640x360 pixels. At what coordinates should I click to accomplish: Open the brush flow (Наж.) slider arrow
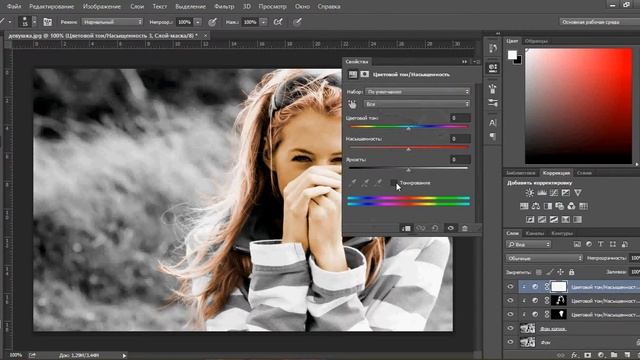coord(263,22)
